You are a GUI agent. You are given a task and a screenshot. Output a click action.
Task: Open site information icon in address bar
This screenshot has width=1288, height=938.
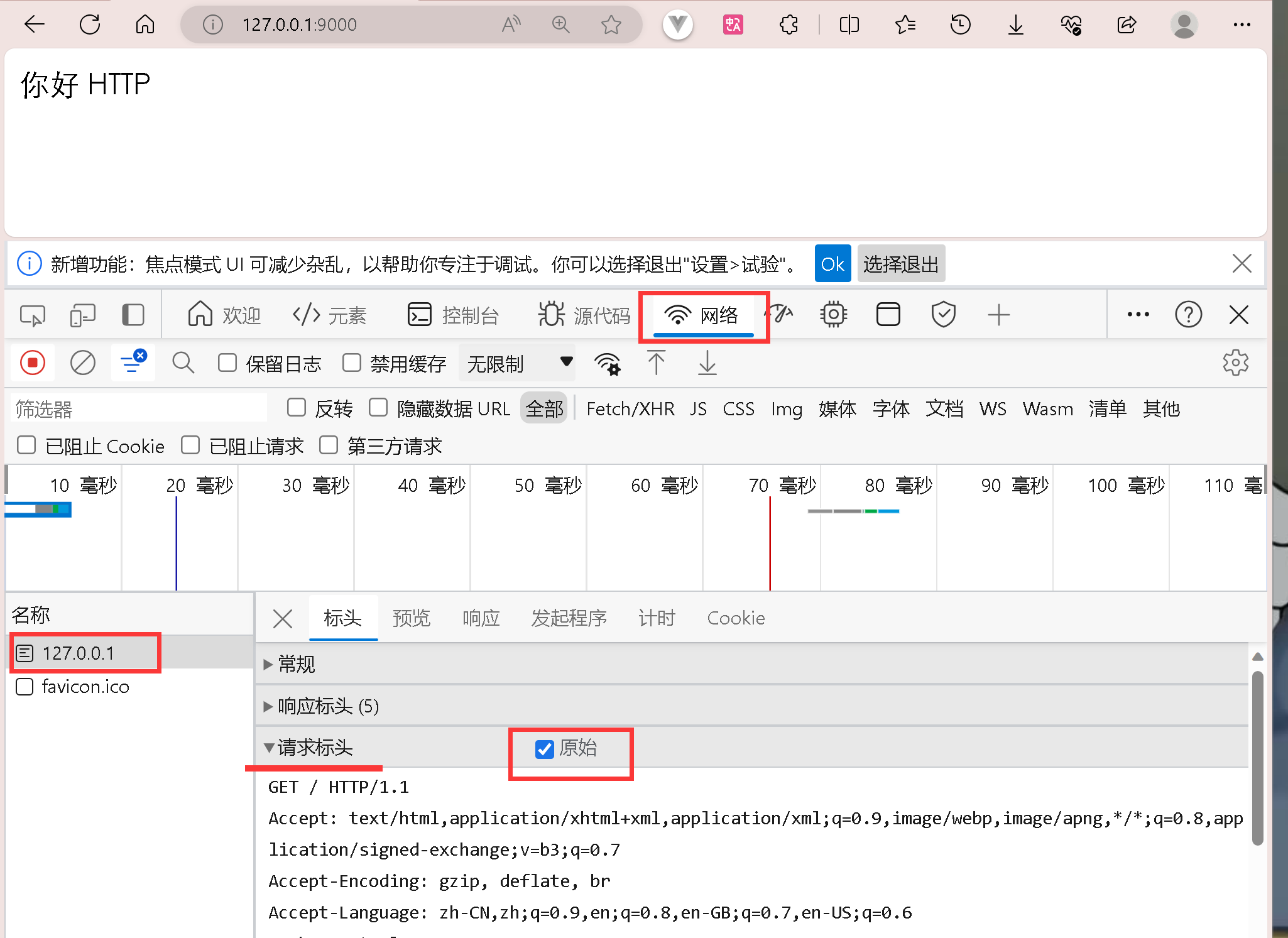[213, 25]
